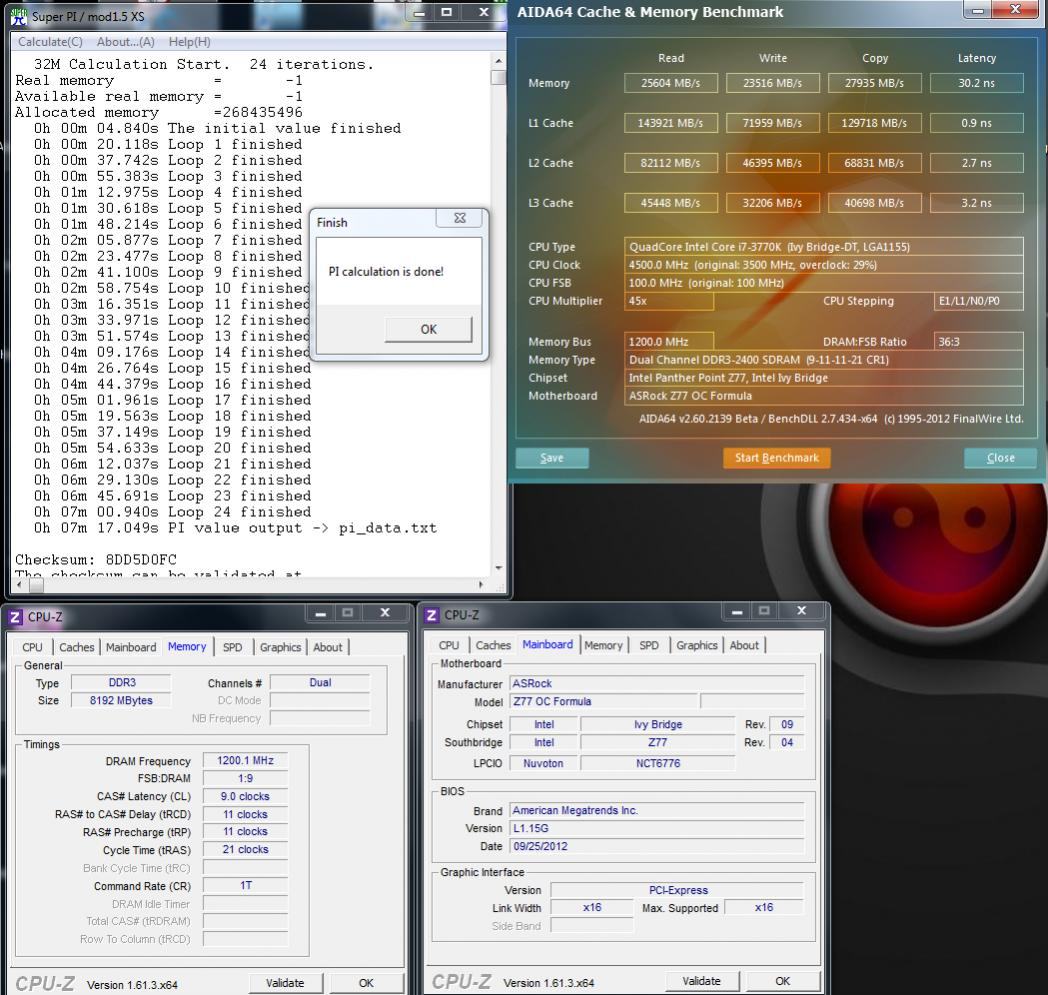Switch to SPD tab in CPU-Z Memory window

click(x=233, y=647)
